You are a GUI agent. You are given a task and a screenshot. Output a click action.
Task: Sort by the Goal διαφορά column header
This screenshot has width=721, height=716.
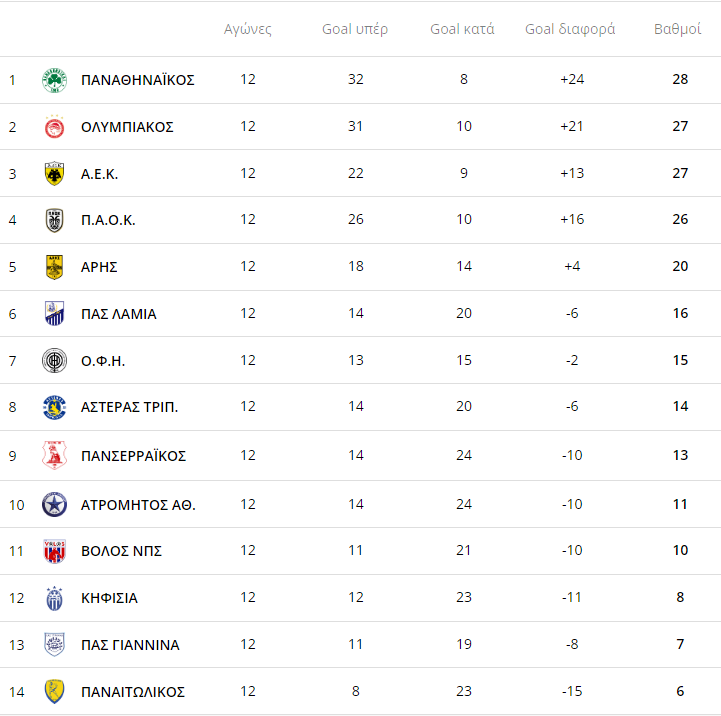[570, 29]
